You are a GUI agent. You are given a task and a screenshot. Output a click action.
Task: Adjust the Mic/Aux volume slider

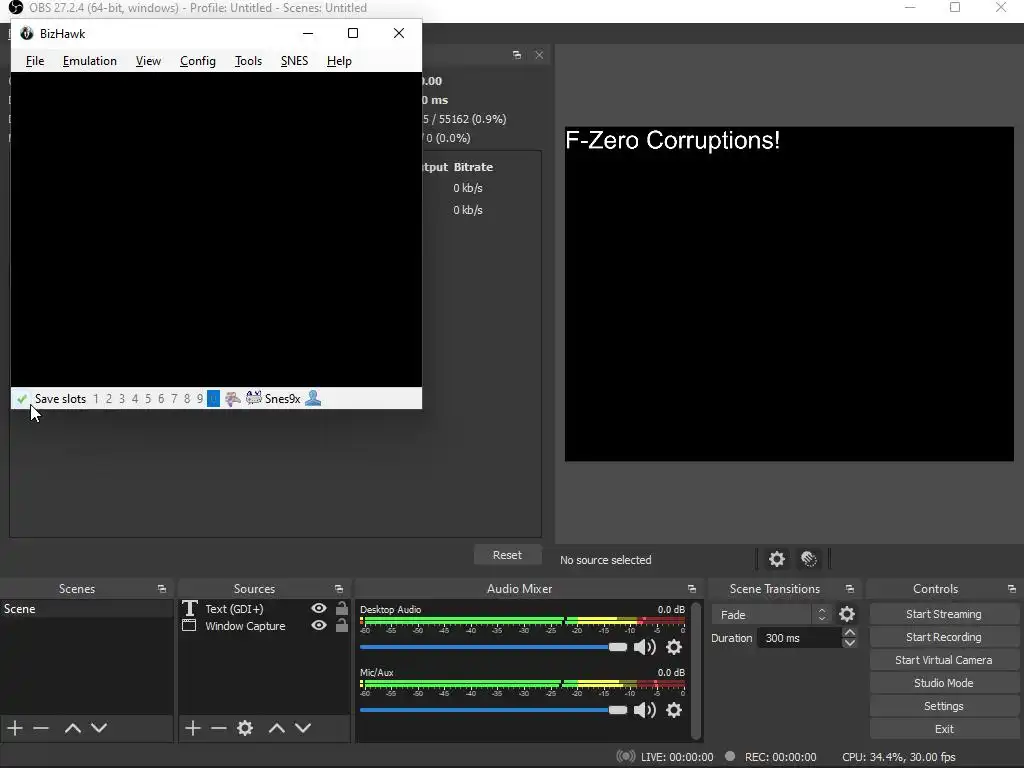(493, 710)
